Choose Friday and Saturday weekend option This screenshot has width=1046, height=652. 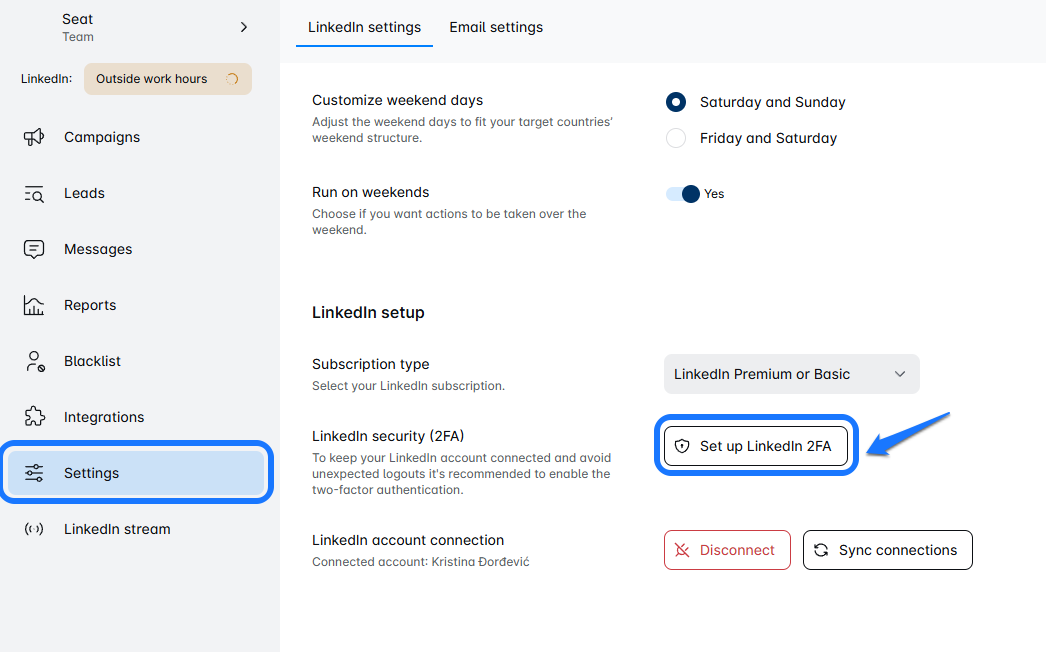[676, 138]
